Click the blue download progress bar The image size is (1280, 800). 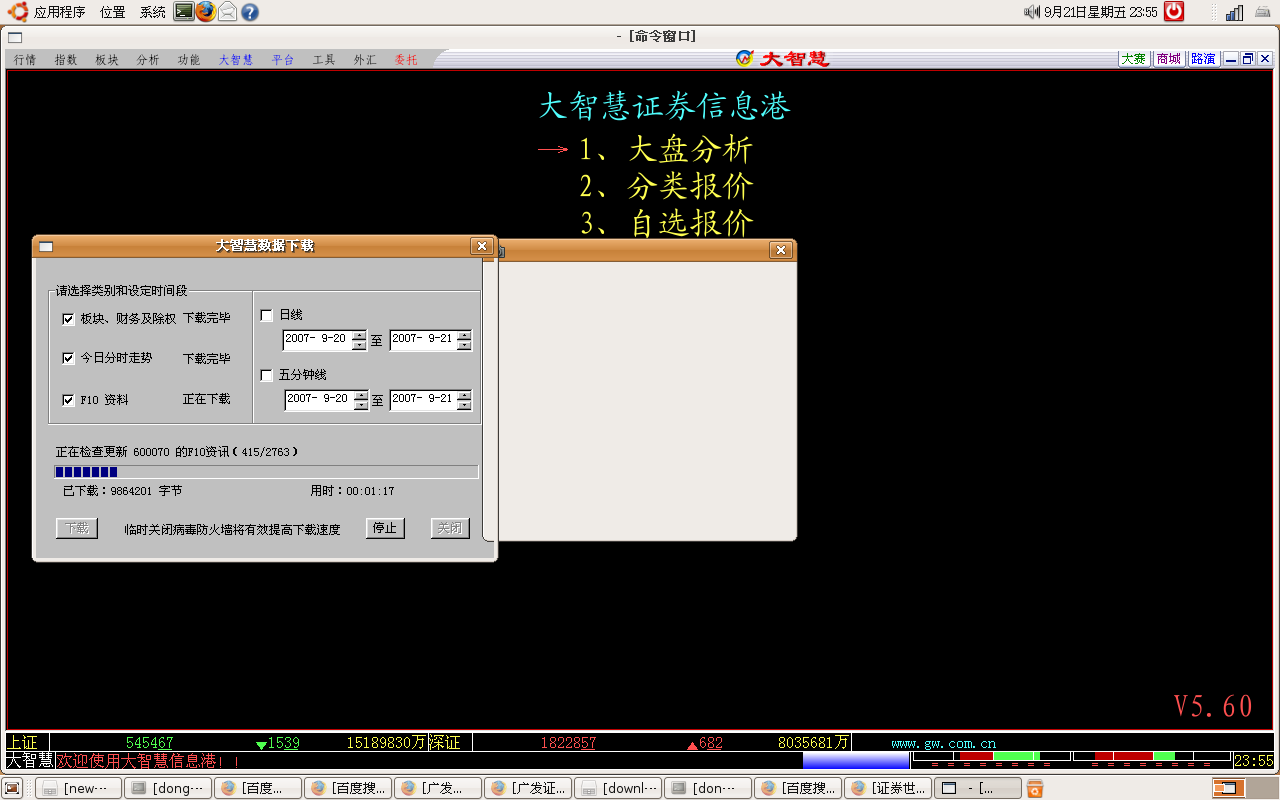[x=266, y=472]
